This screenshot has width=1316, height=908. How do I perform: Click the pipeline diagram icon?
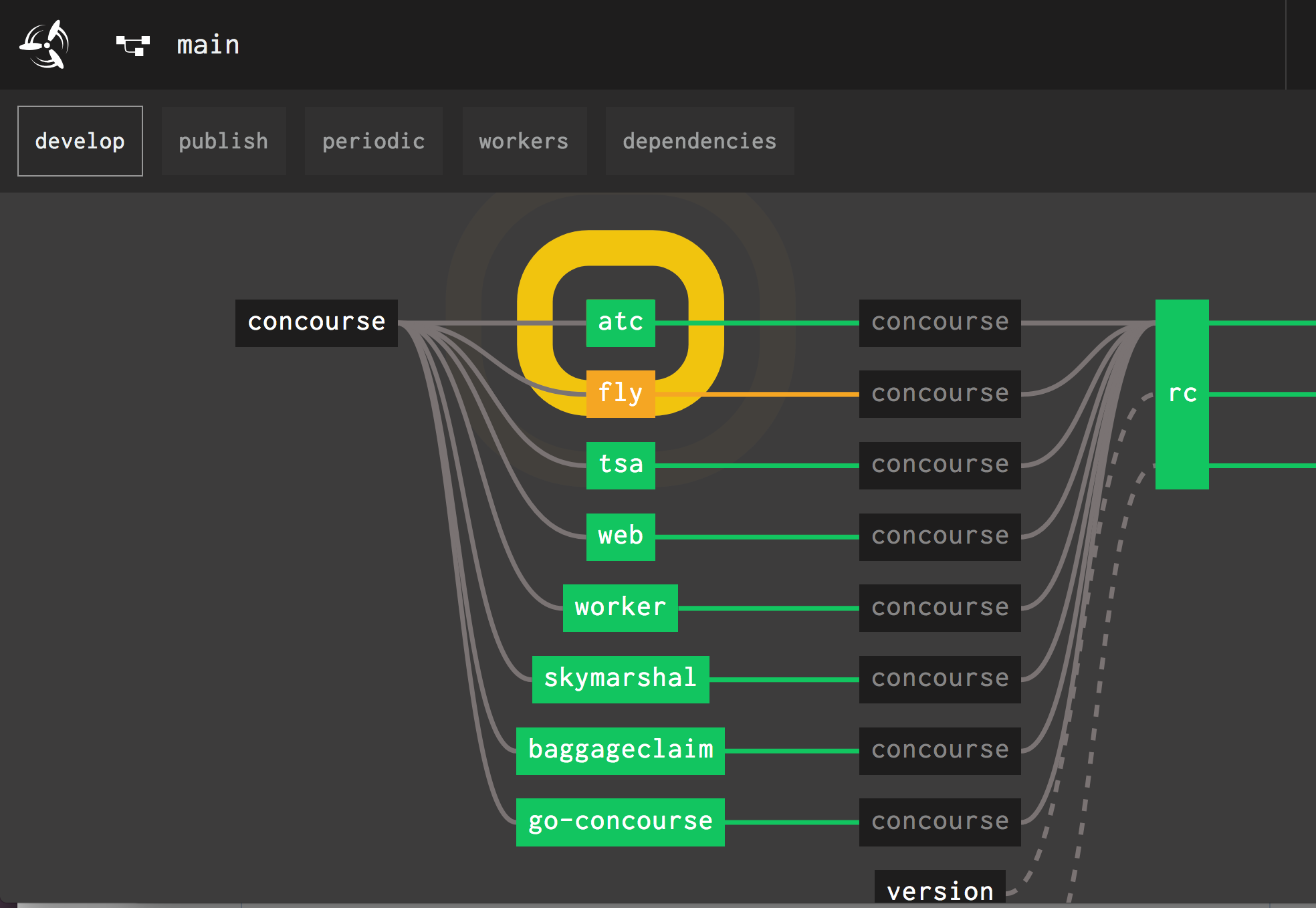pos(132,45)
